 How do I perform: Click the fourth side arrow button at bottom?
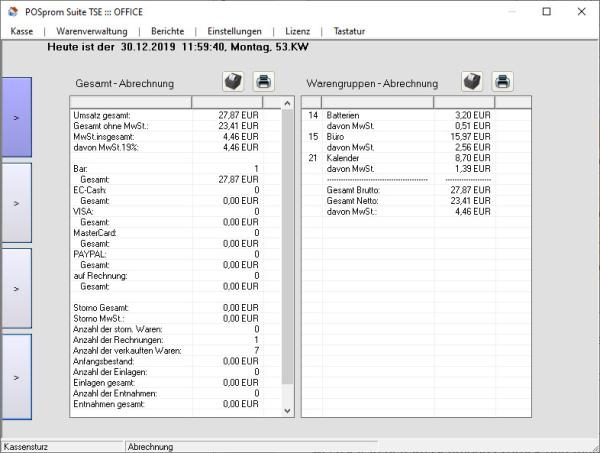(16, 376)
